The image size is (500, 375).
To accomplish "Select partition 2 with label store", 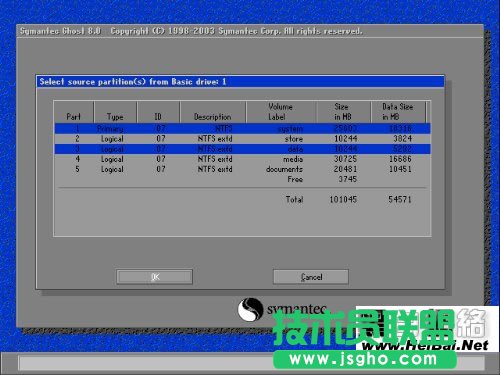I will pyautogui.click(x=242, y=139).
